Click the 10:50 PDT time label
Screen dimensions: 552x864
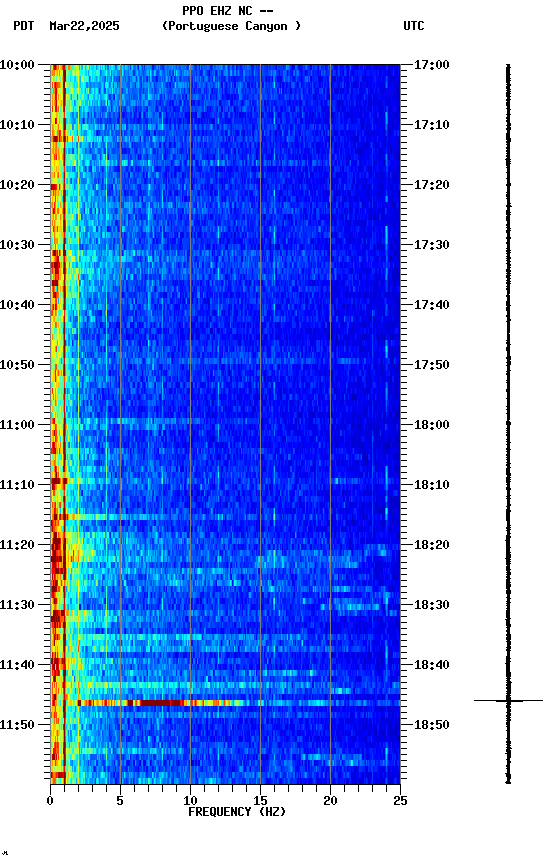17,365
